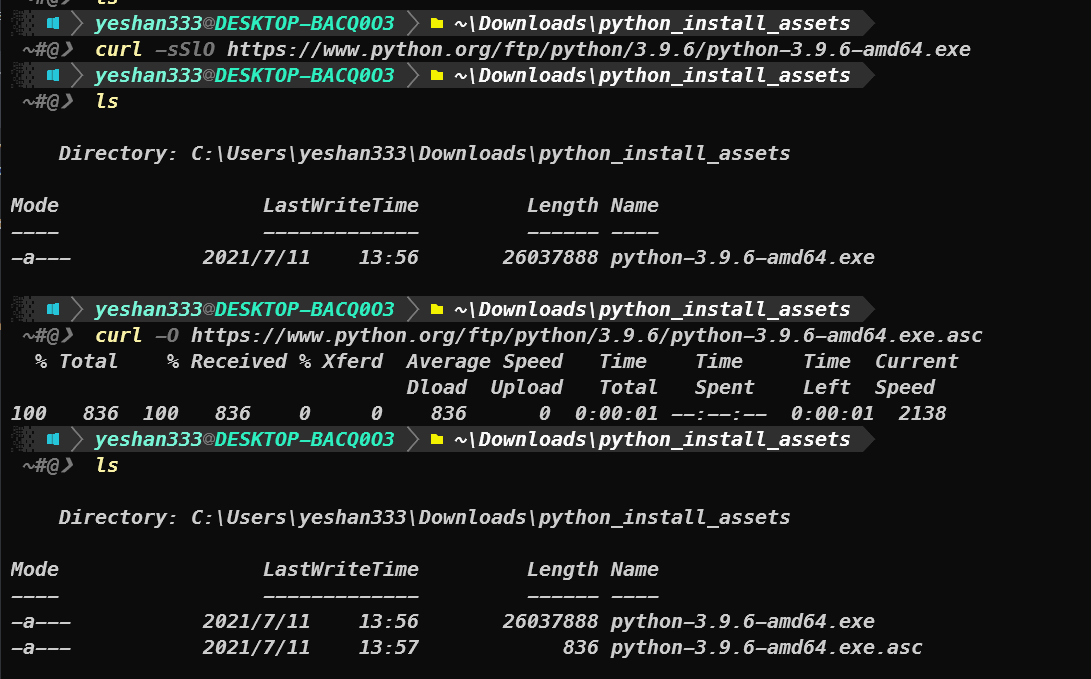The image size is (1091, 679).
Task: Click the standalone -O flag of the second curl command
Action: point(167,335)
